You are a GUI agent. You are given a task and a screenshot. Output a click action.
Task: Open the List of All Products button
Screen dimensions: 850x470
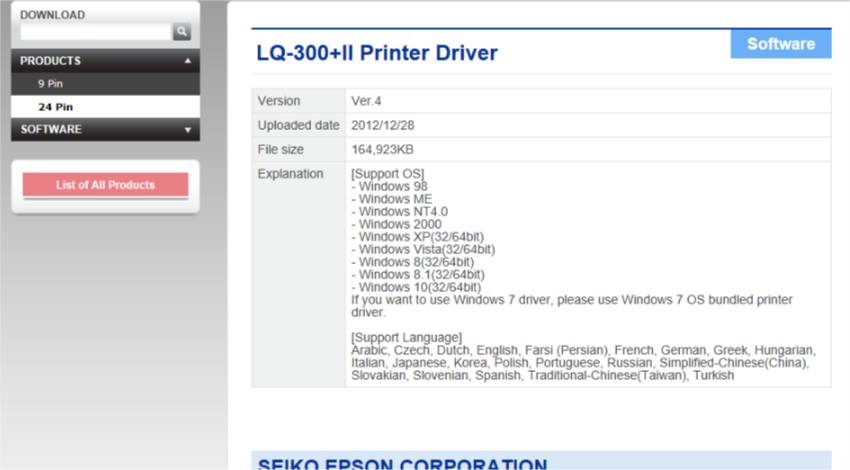(106, 185)
